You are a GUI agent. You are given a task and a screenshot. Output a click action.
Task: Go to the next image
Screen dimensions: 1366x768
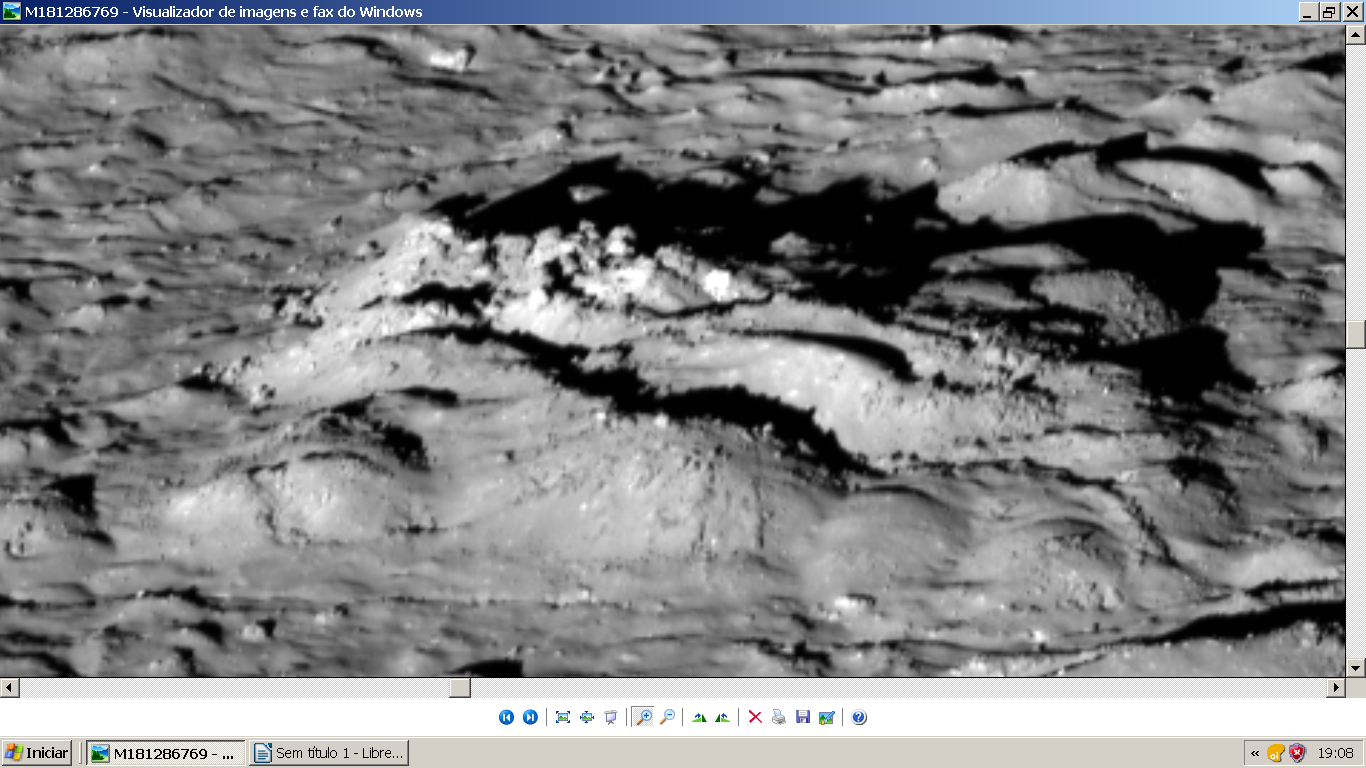coord(530,717)
